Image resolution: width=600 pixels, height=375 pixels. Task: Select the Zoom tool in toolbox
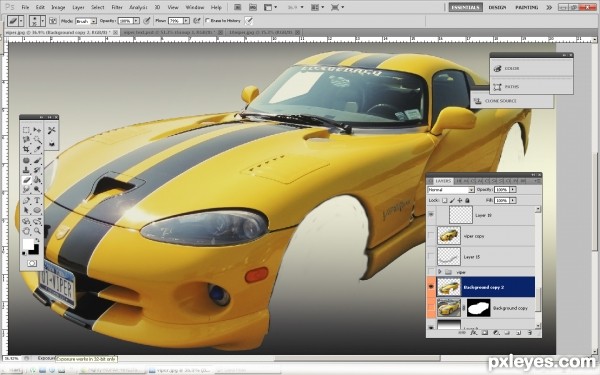pos(37,230)
